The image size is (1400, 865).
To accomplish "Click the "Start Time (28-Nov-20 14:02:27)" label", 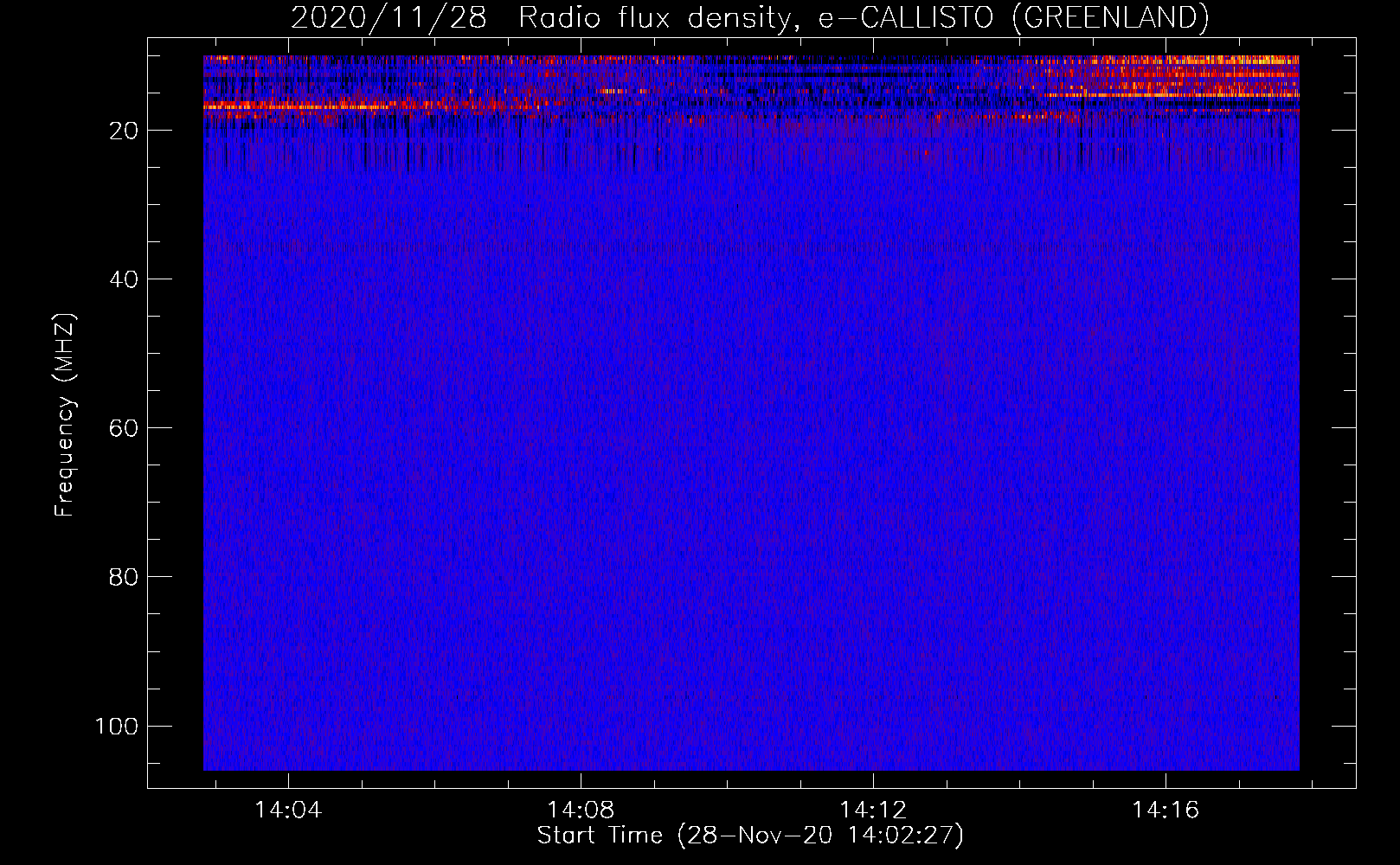I will [x=750, y=835].
